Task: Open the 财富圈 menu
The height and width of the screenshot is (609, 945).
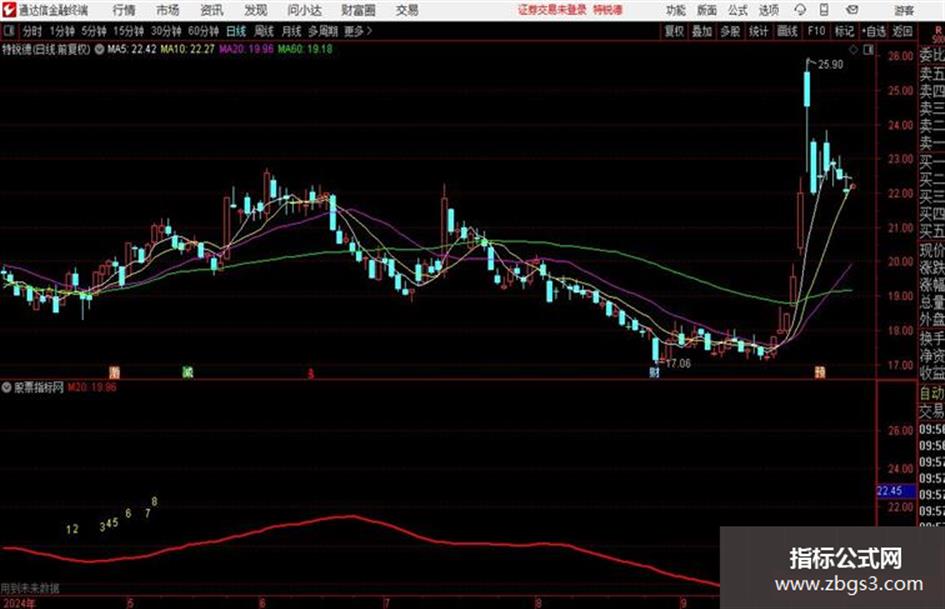Action: pyautogui.click(x=358, y=10)
